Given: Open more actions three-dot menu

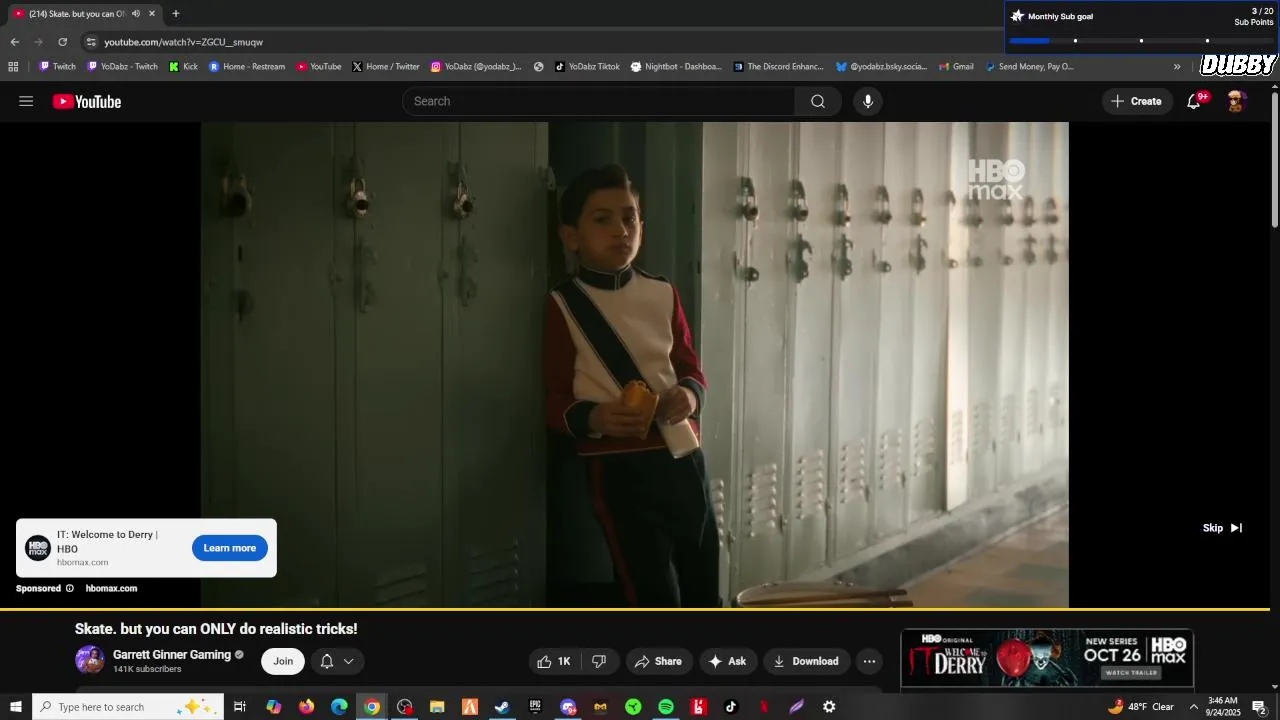Looking at the screenshot, I should click(x=869, y=661).
